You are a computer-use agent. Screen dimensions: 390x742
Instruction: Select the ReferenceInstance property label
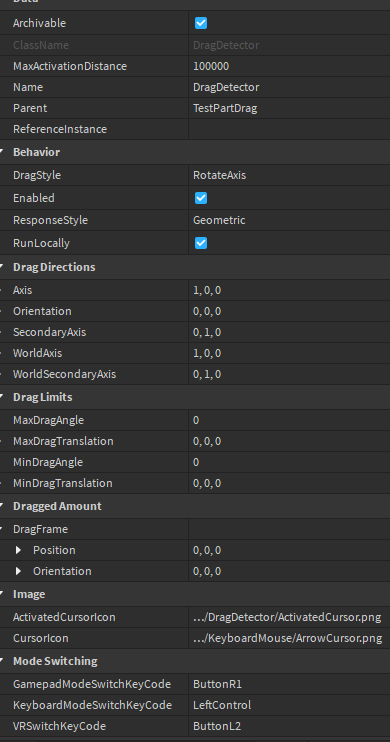[60, 129]
